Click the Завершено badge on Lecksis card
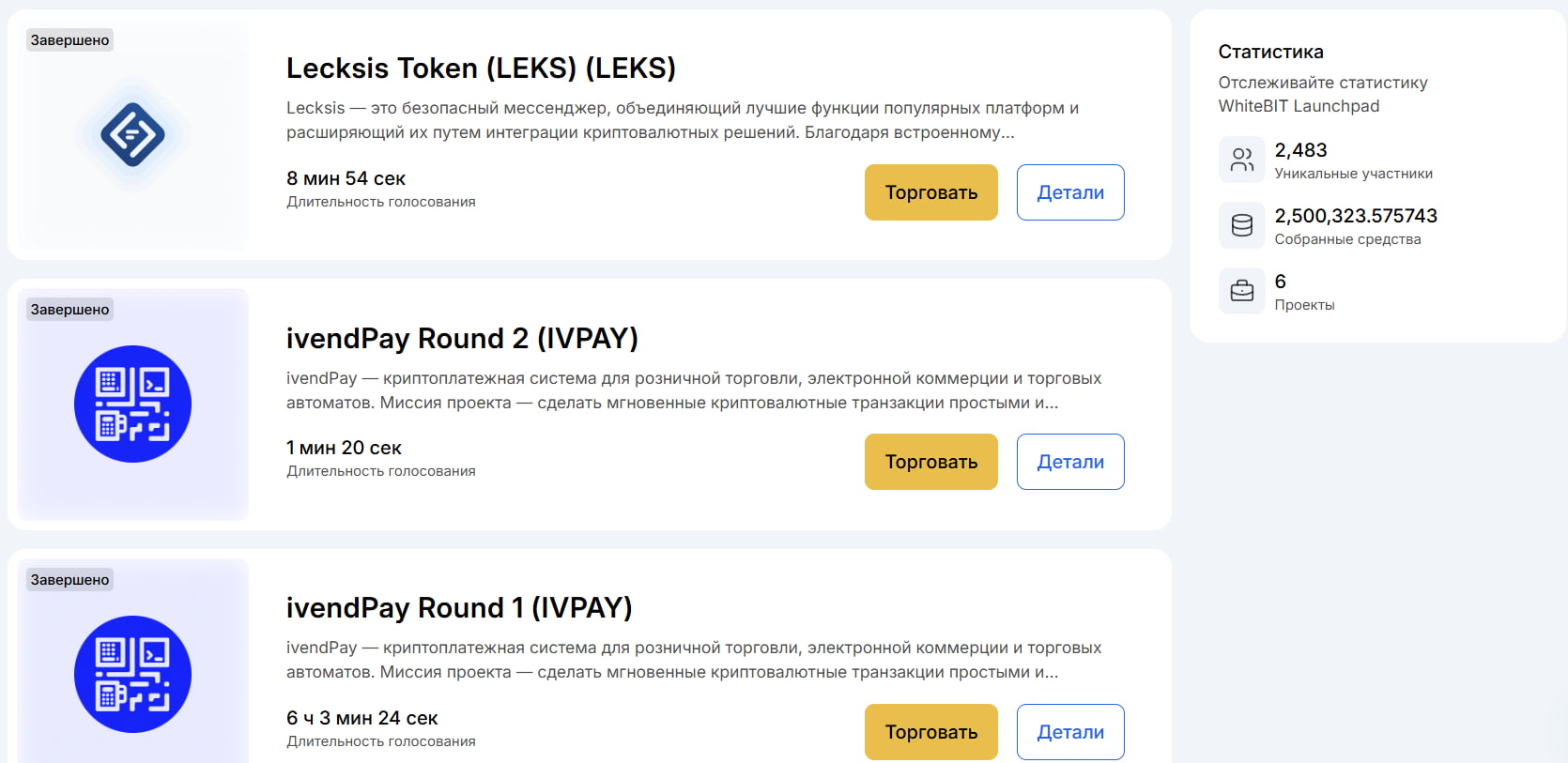 (x=70, y=40)
